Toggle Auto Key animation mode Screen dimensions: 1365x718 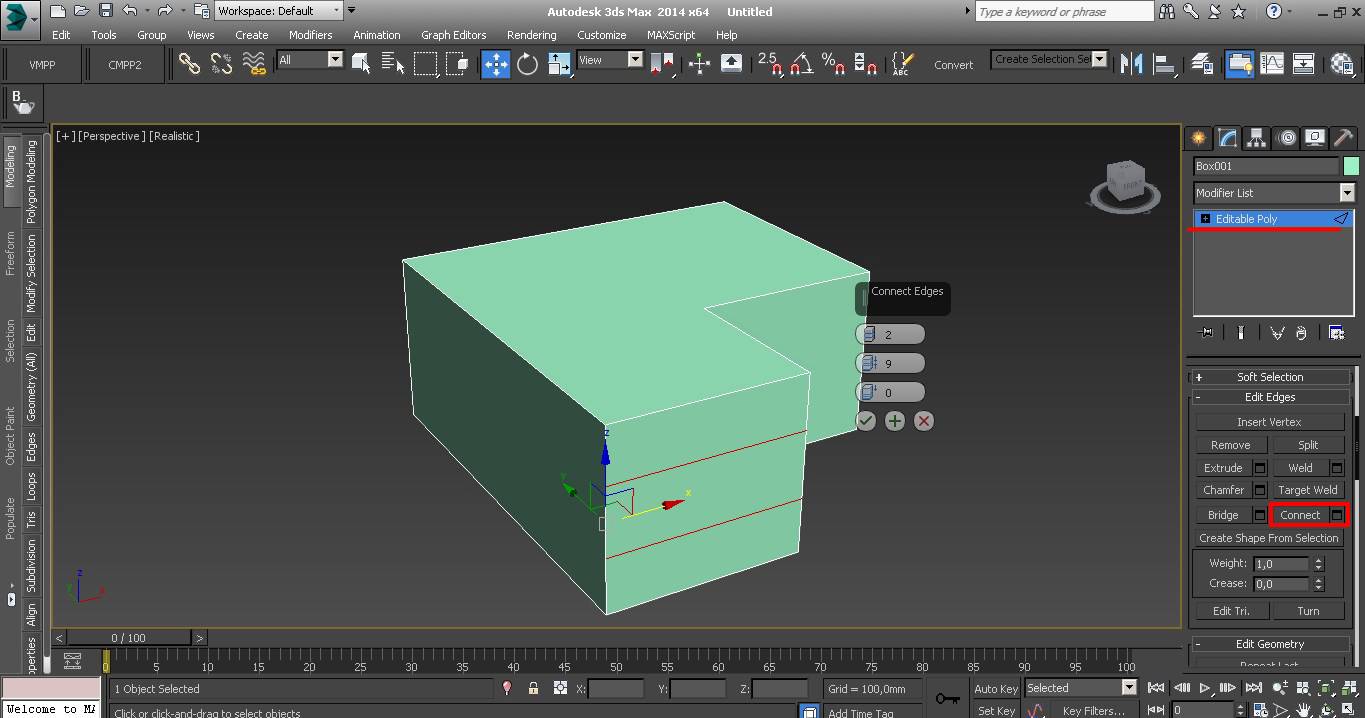coord(995,688)
